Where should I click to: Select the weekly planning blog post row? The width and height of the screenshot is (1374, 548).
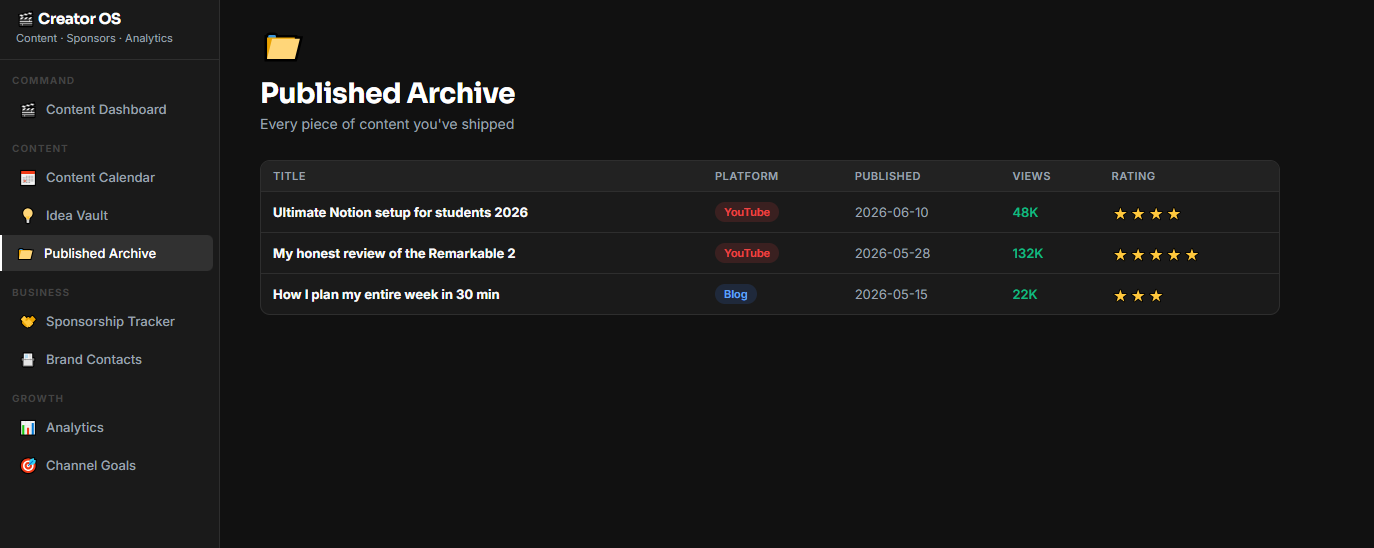point(770,294)
